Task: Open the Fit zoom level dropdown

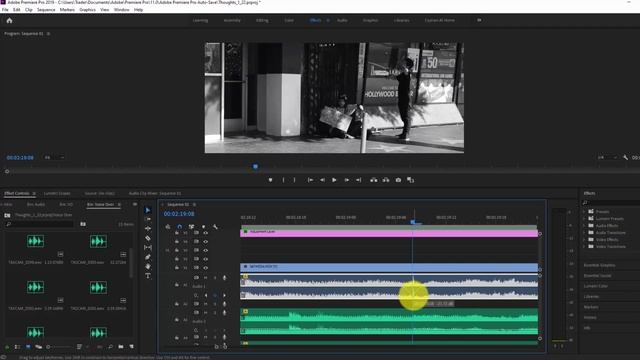Action: click(54, 158)
